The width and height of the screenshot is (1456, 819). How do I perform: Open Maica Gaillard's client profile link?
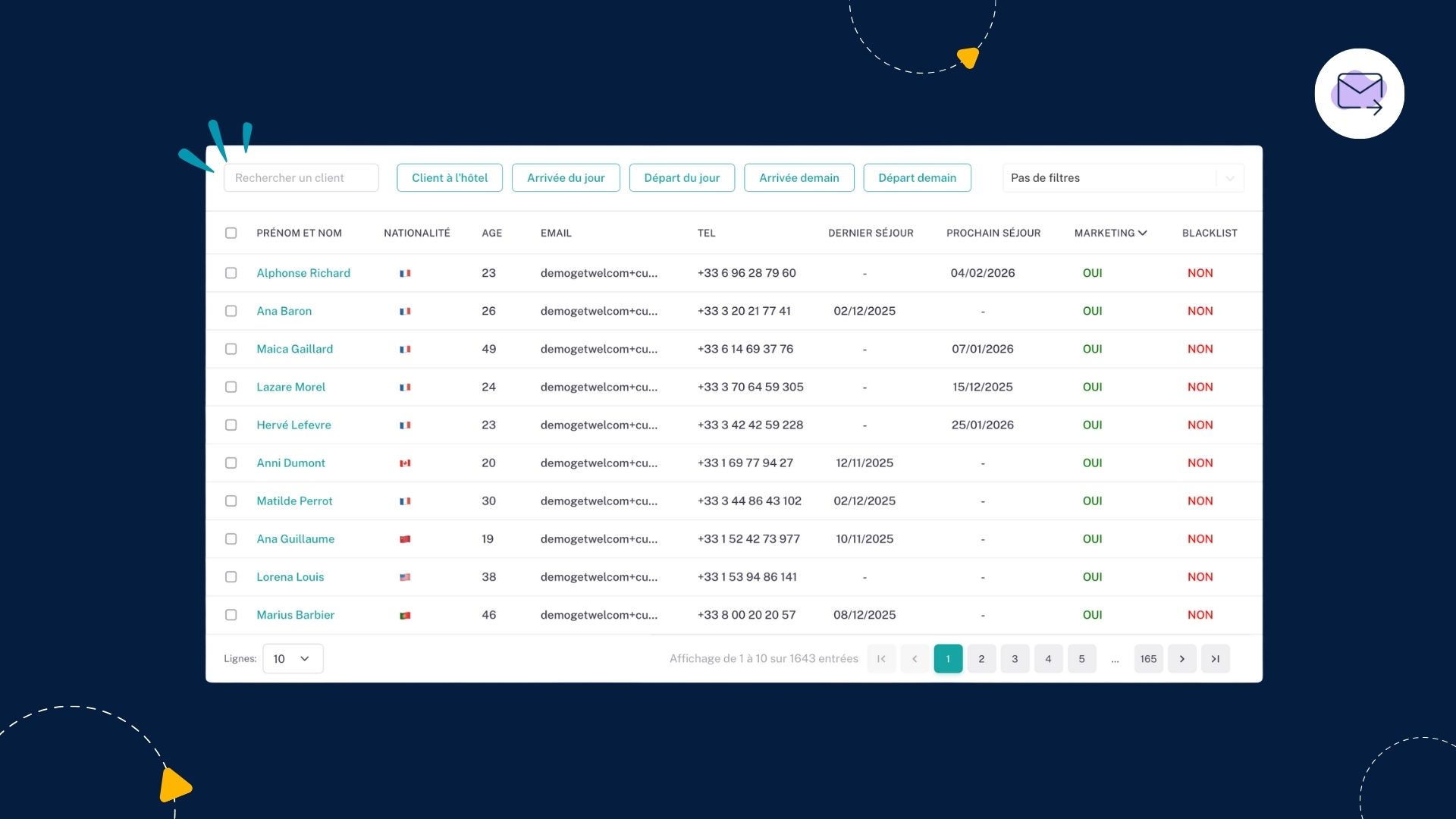[294, 349]
